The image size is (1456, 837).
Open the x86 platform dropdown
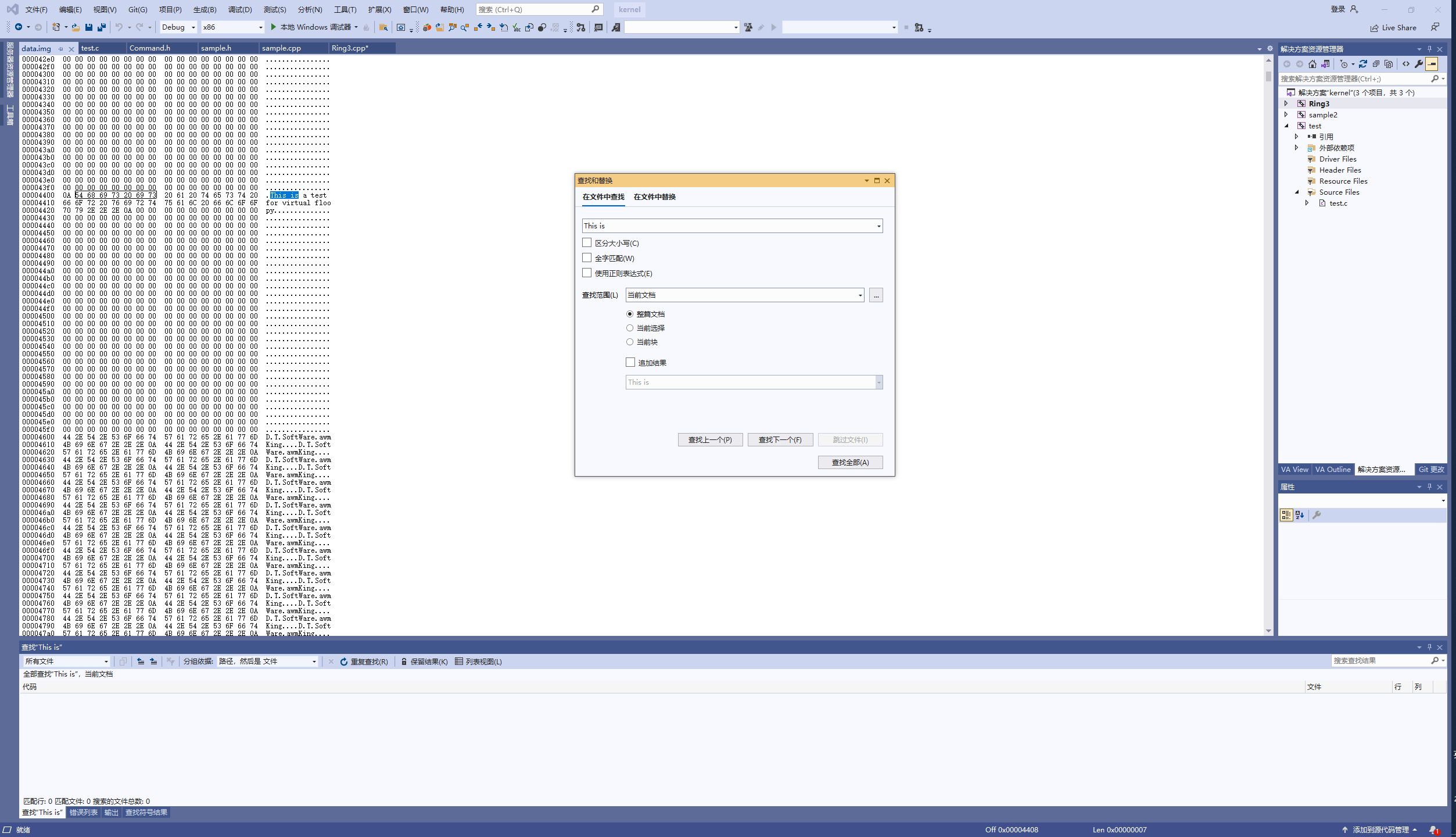[260, 27]
